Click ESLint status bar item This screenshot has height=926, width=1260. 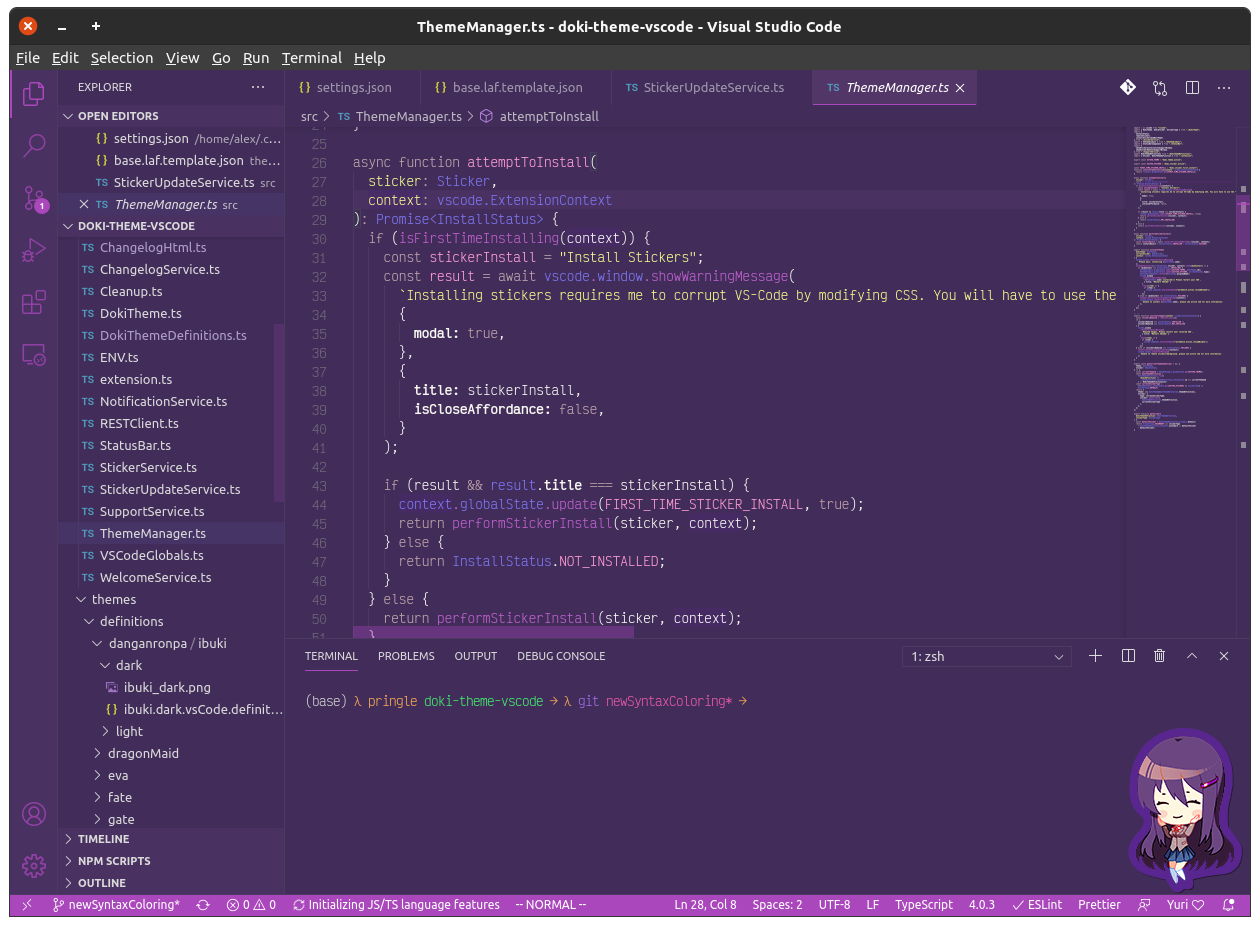click(x=1036, y=905)
